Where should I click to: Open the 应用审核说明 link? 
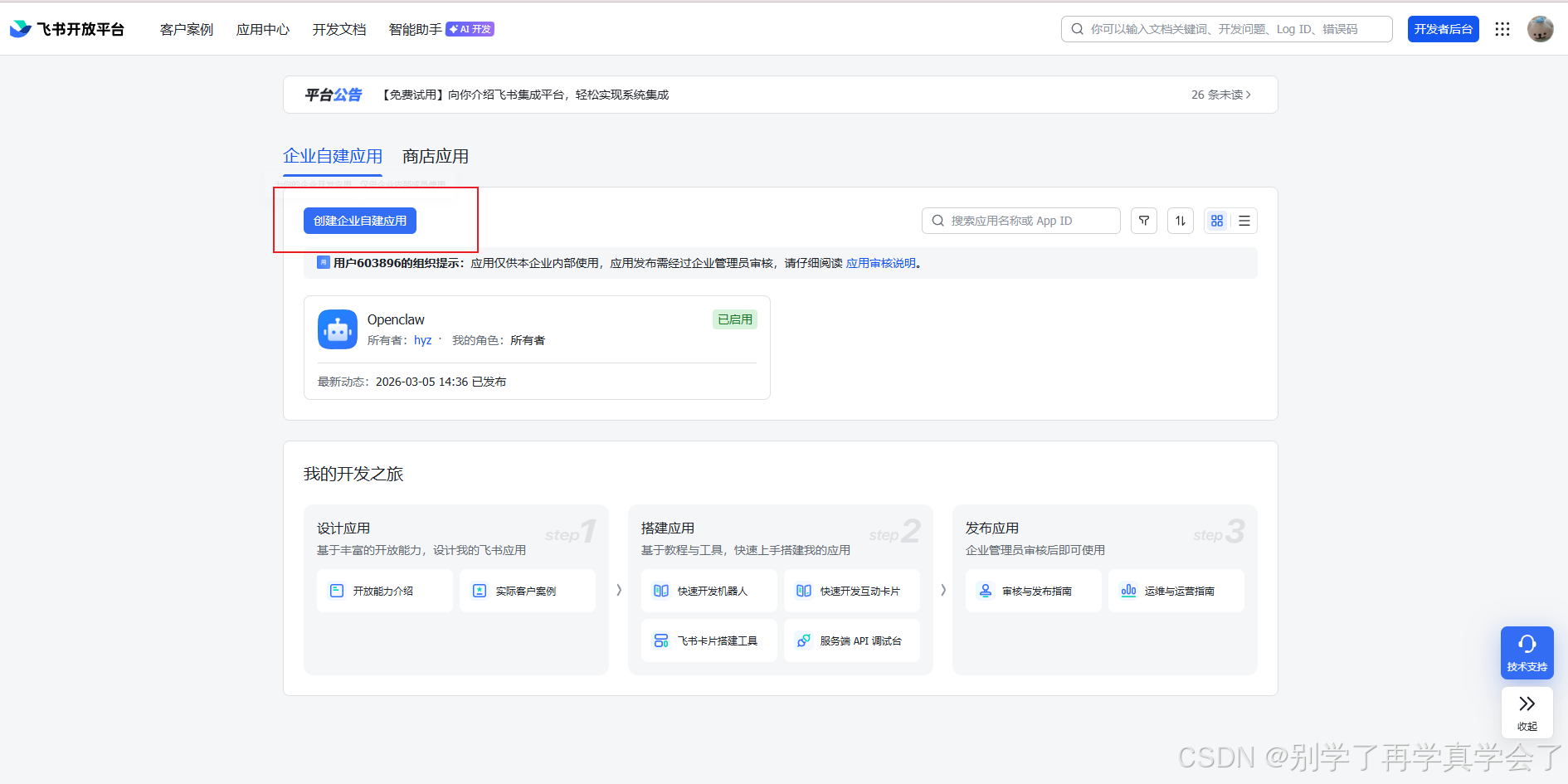coord(881,263)
